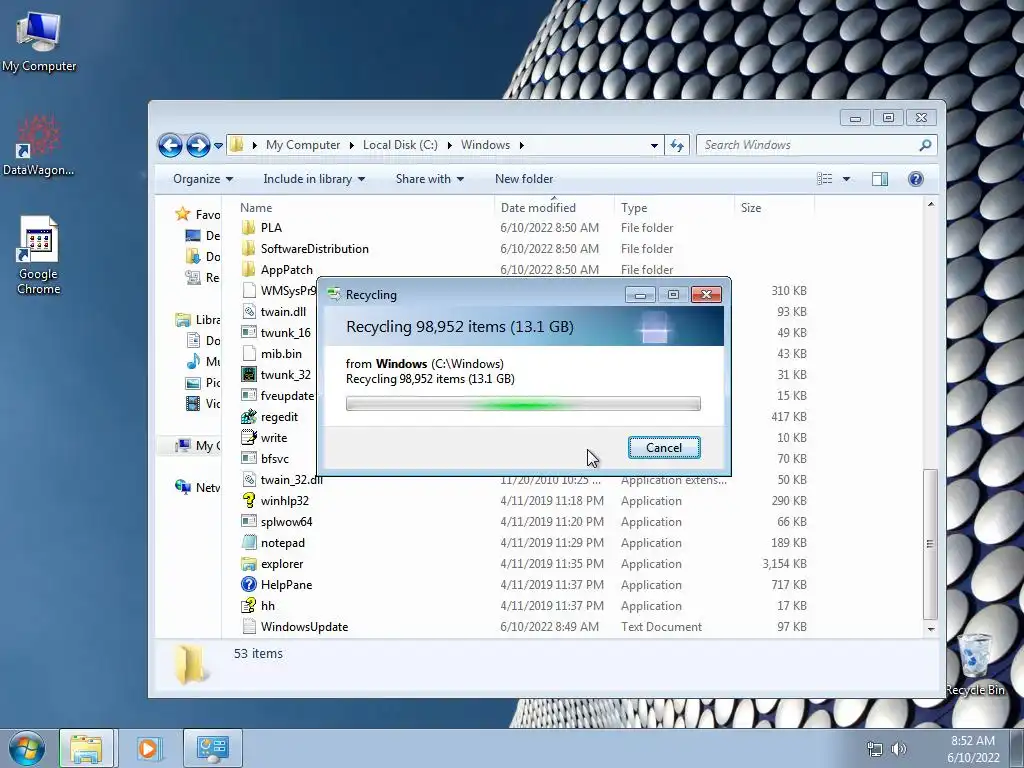Screen dimensions: 1024x768
Task: Change view with the view icon
Action: (825, 179)
